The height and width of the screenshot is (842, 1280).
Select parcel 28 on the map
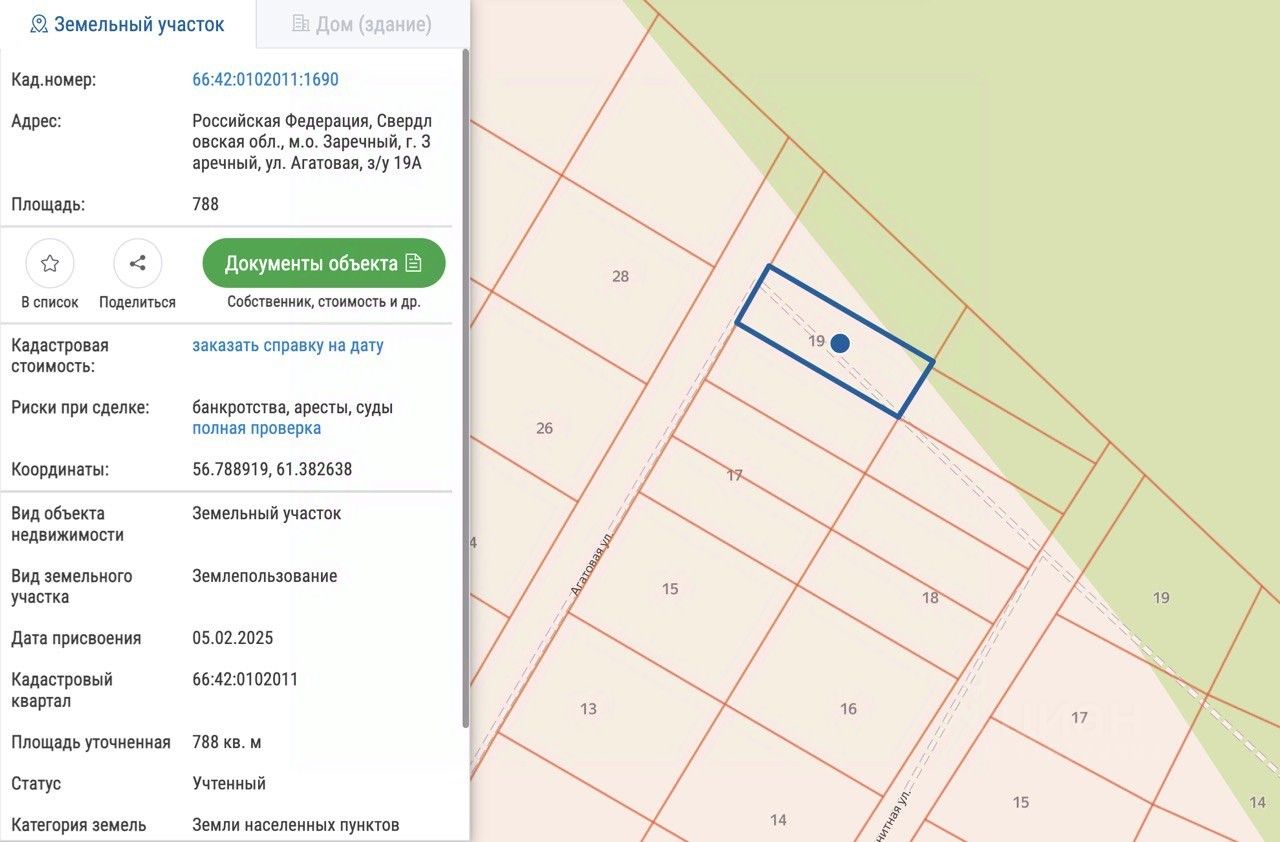(620, 276)
